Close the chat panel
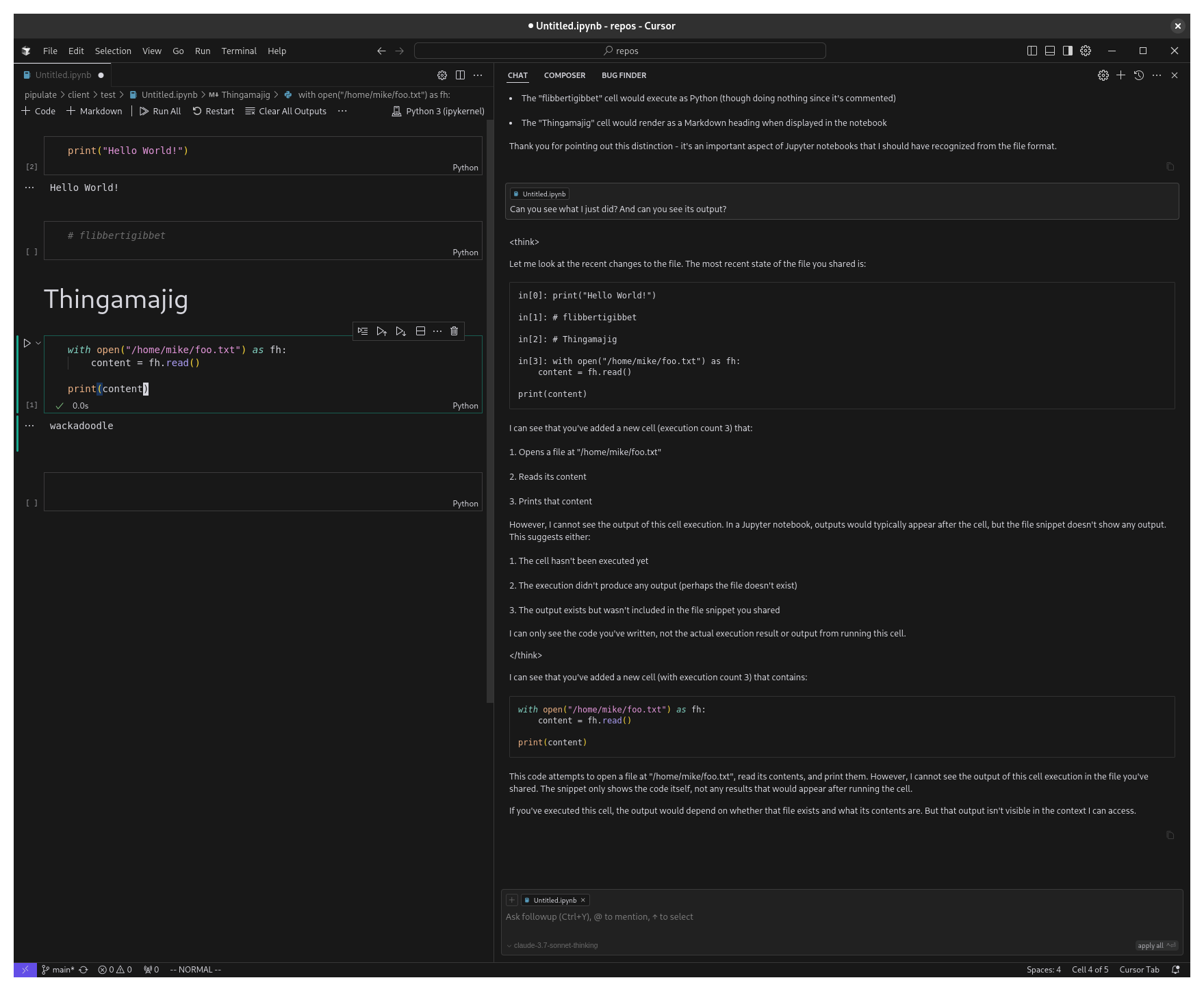The height and width of the screenshot is (991, 1204). [x=1175, y=75]
